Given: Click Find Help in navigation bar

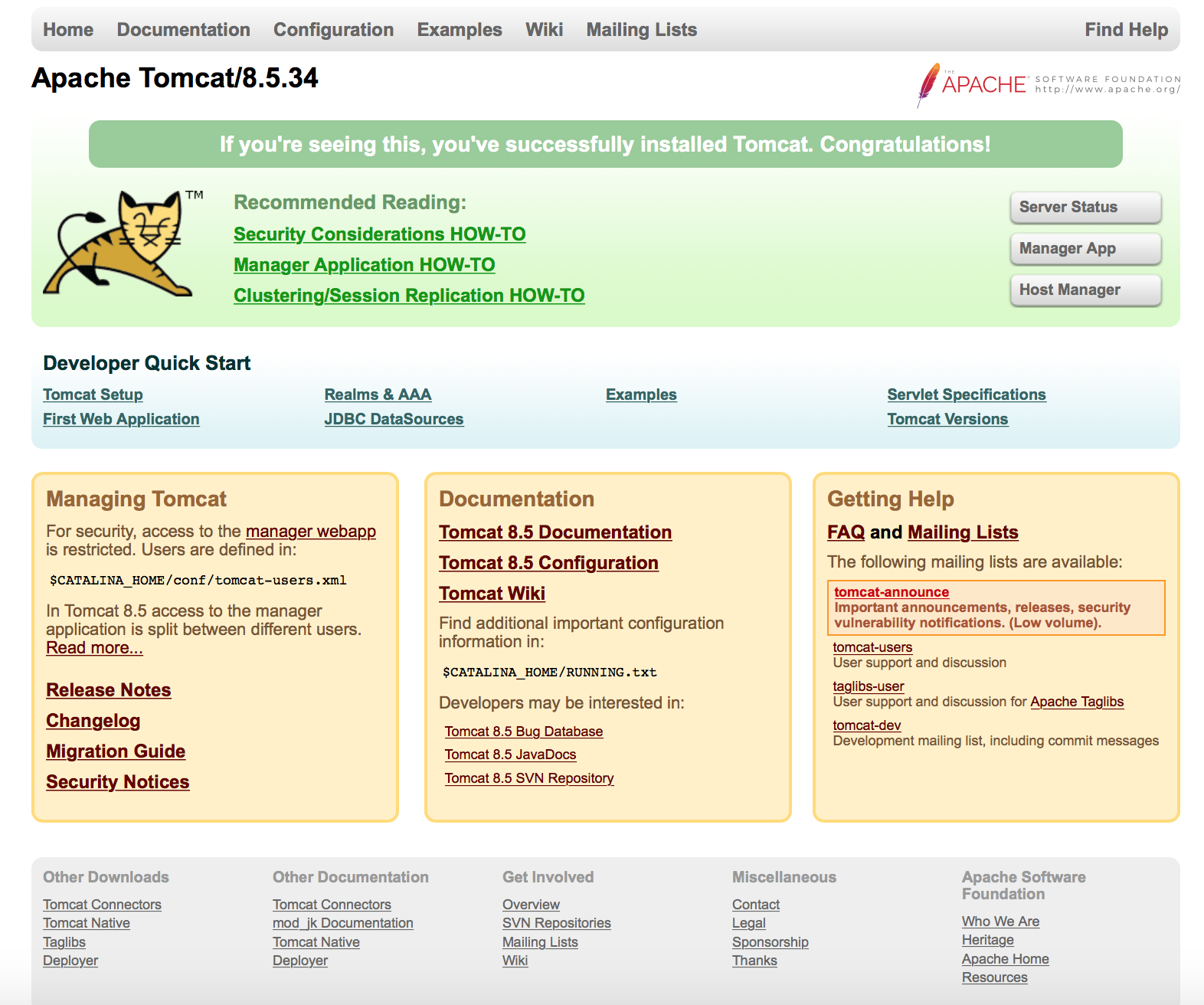Looking at the screenshot, I should pyautogui.click(x=1127, y=30).
